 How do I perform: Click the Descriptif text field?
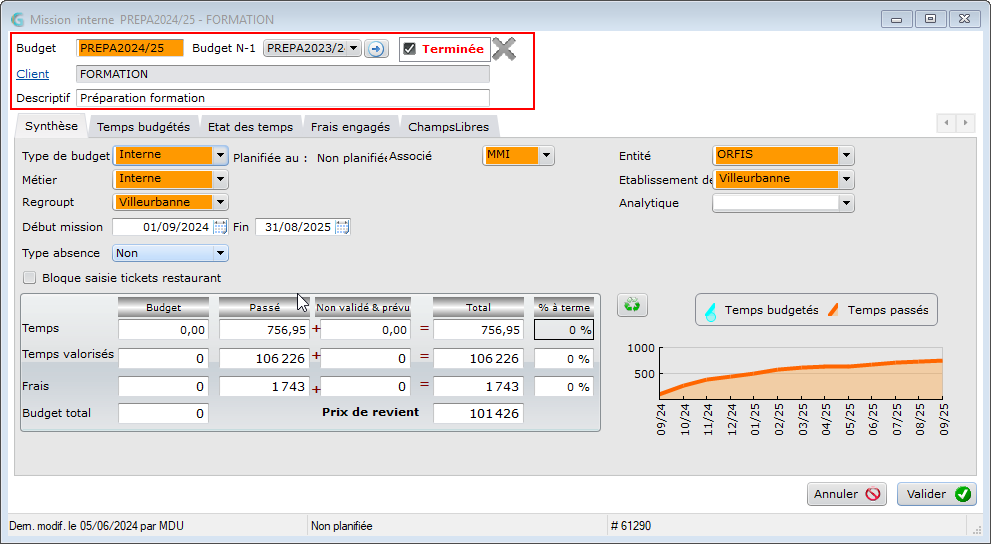click(x=283, y=98)
